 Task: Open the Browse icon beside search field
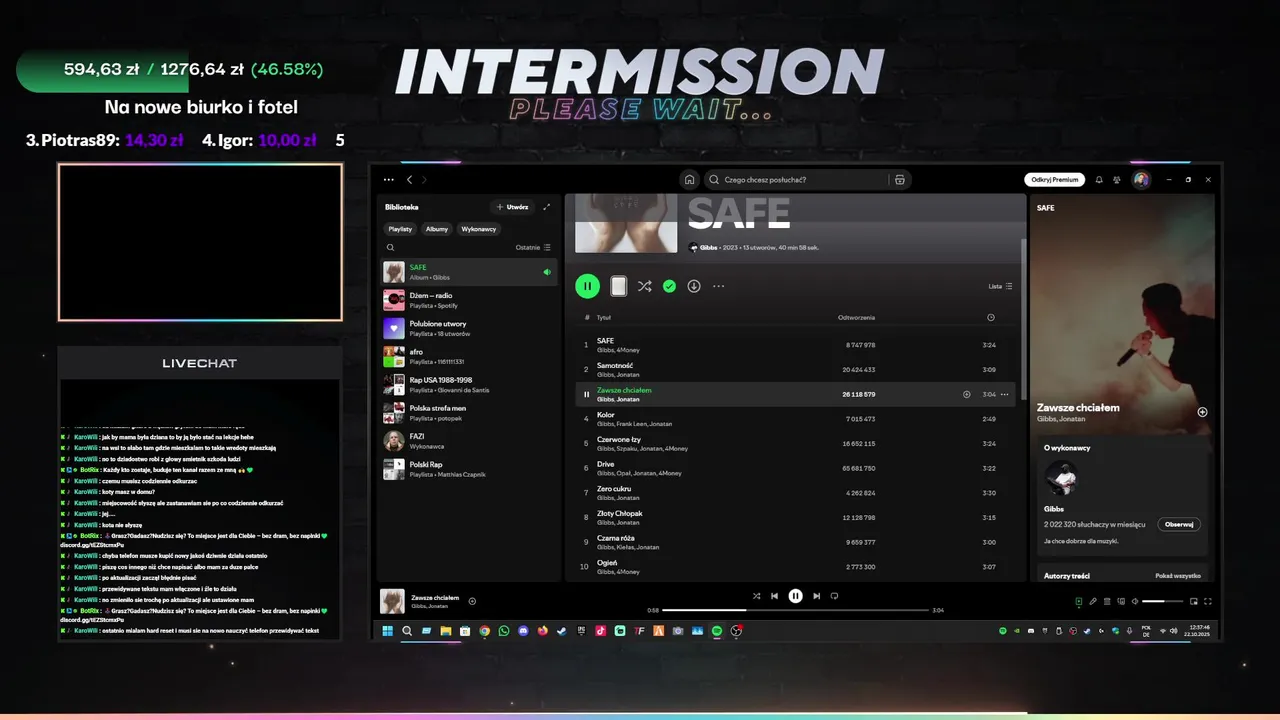[900, 180]
